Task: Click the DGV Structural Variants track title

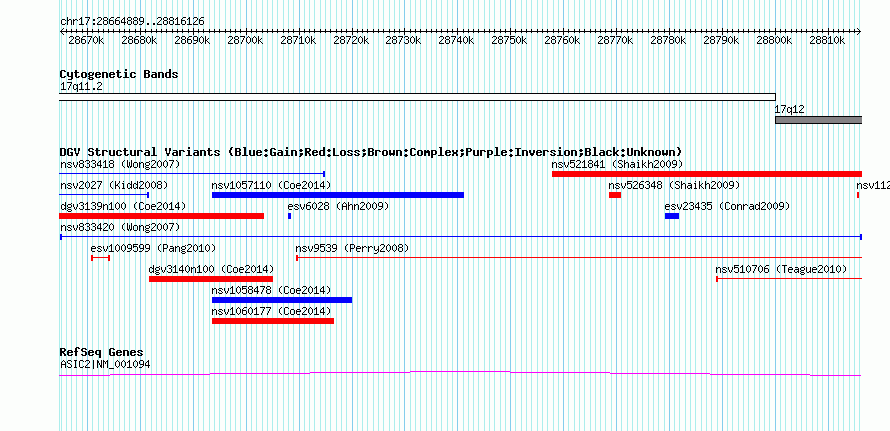Action: 371,152
